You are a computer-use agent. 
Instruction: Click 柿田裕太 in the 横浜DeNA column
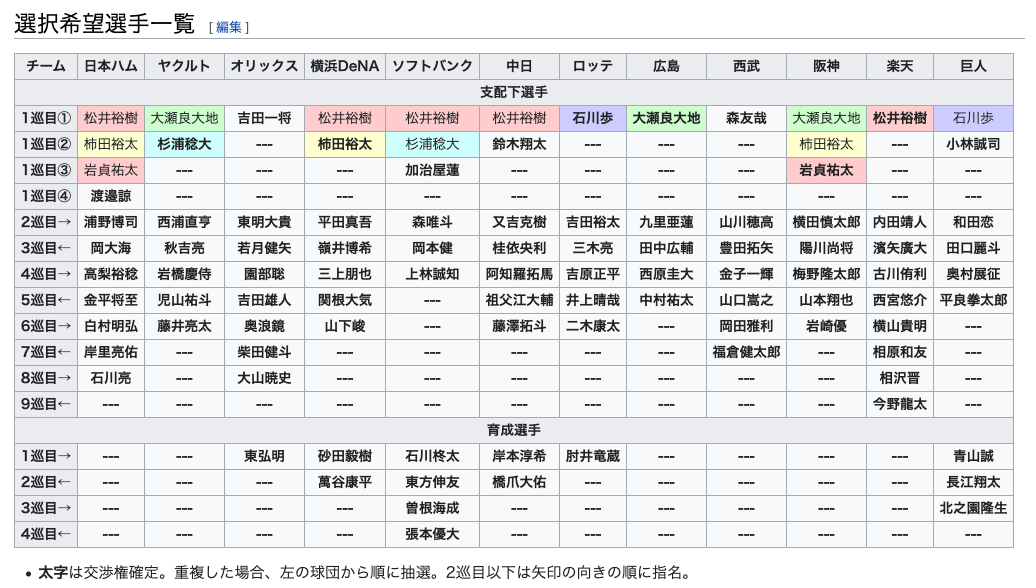pos(345,144)
